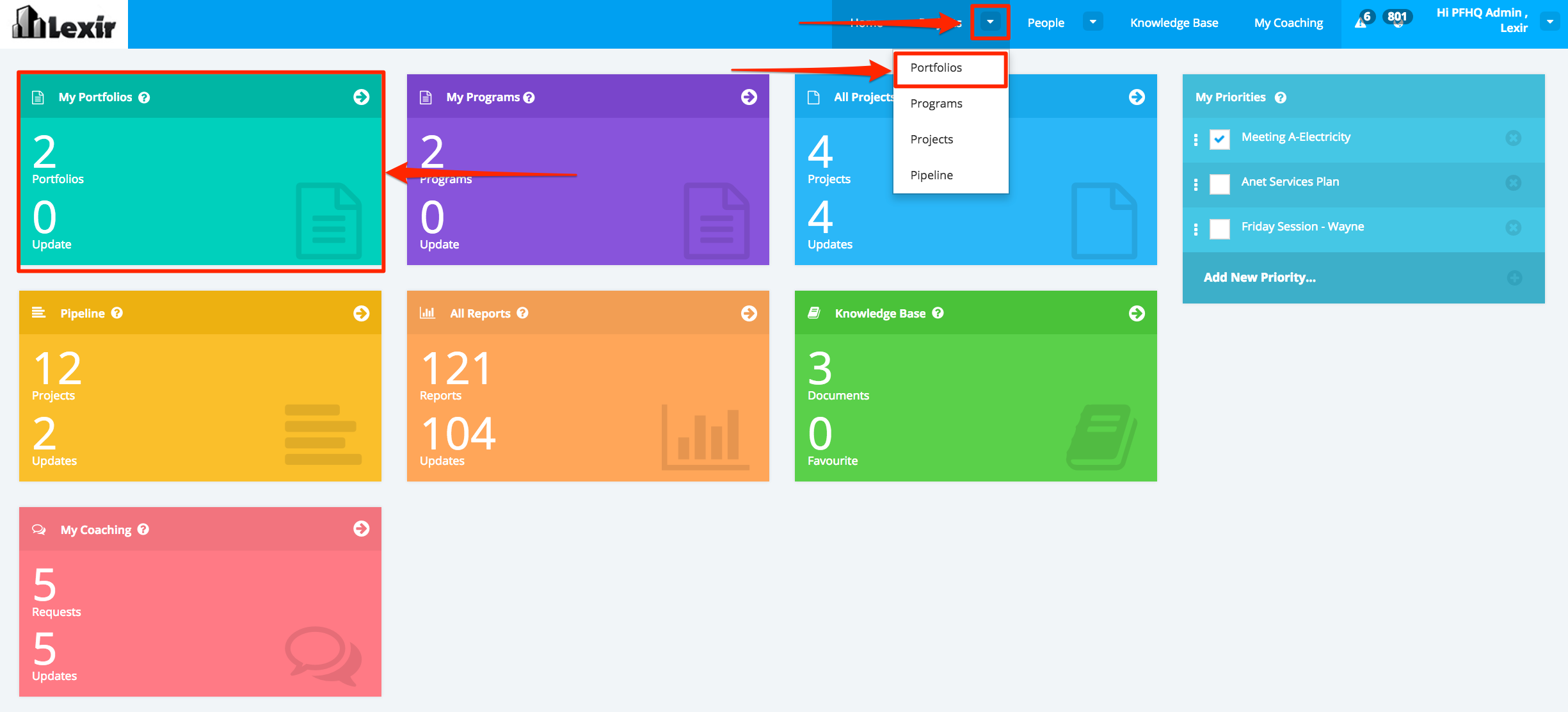Open the alerts warning icon with 6
Image resolution: width=1568 pixels, height=712 pixels.
click(1361, 22)
